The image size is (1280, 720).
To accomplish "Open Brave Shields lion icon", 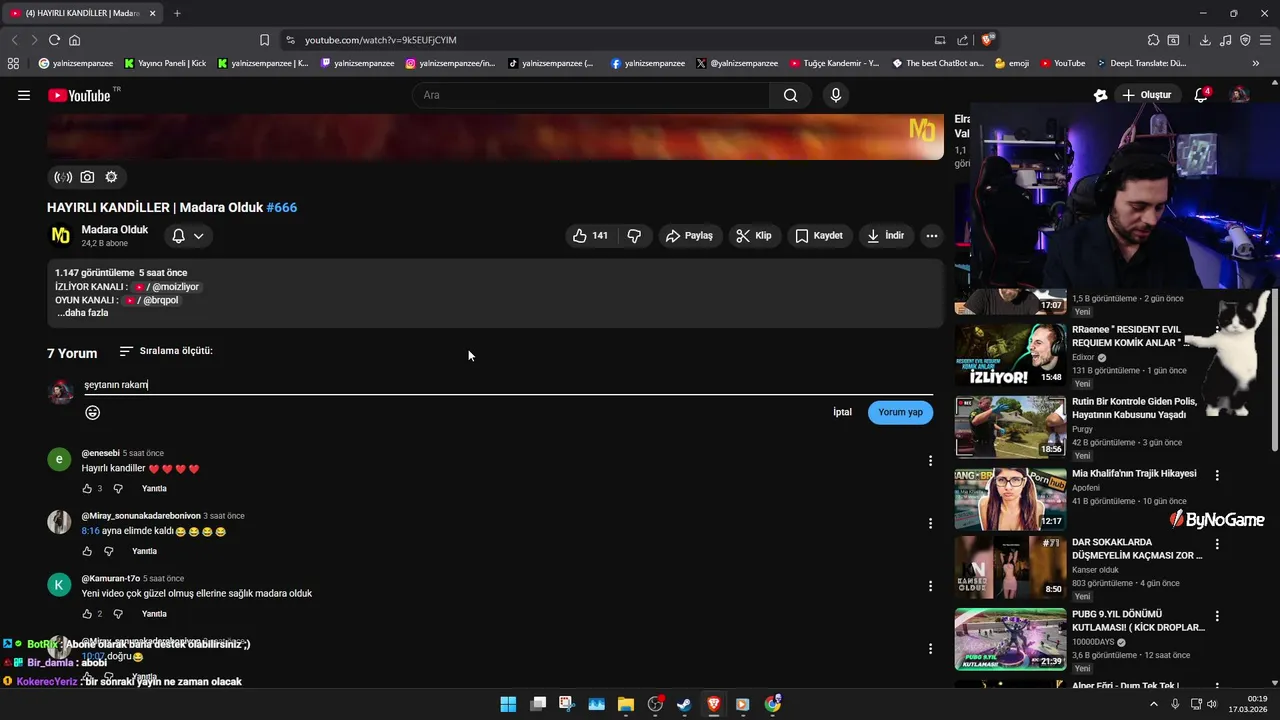I will pos(987,40).
